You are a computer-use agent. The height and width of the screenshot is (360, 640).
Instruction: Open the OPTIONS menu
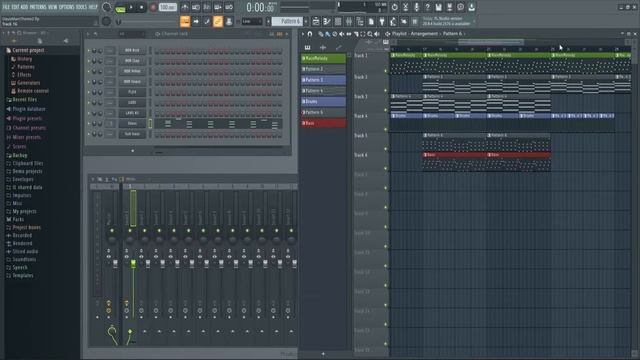(x=67, y=7)
